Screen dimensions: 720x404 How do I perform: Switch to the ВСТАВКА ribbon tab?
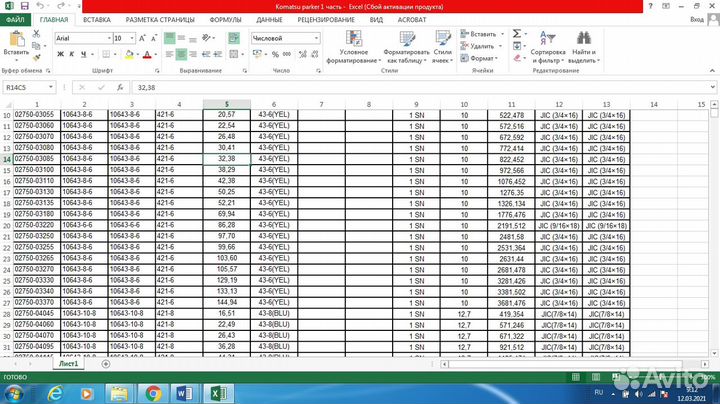(x=97, y=19)
